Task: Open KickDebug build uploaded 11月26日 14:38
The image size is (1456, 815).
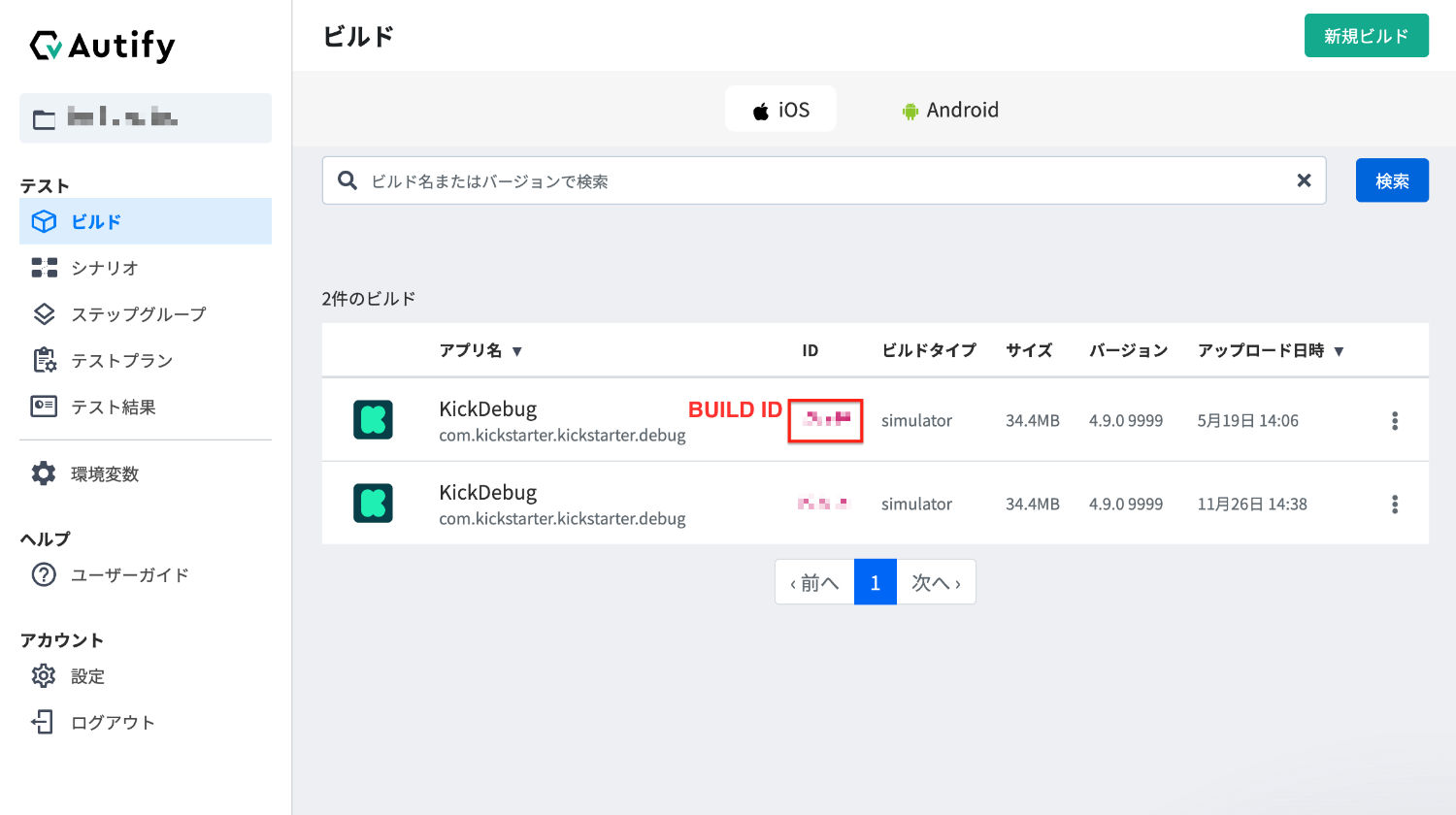Action: point(488,492)
